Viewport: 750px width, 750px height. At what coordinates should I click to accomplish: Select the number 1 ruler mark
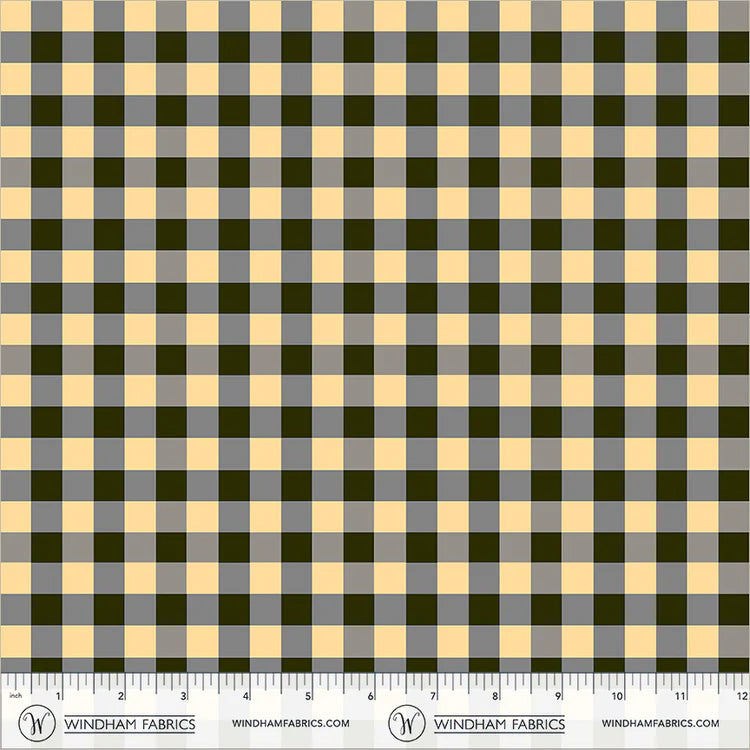(58, 696)
